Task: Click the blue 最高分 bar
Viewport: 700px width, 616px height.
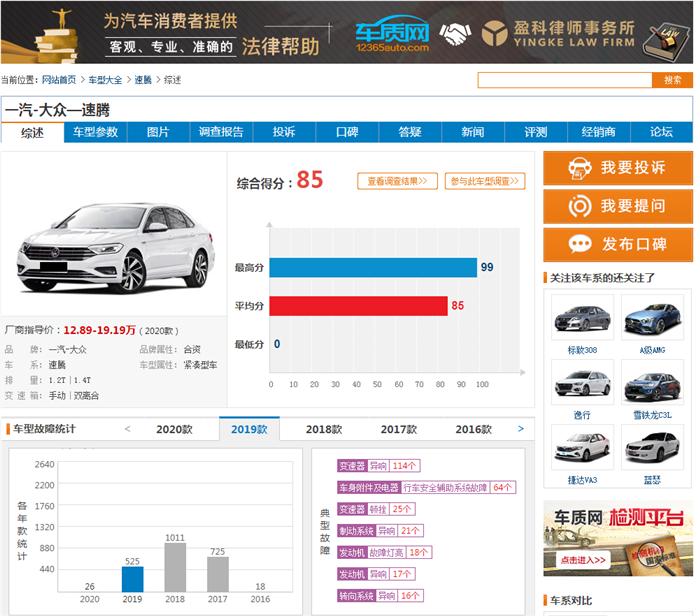Action: pos(373,268)
